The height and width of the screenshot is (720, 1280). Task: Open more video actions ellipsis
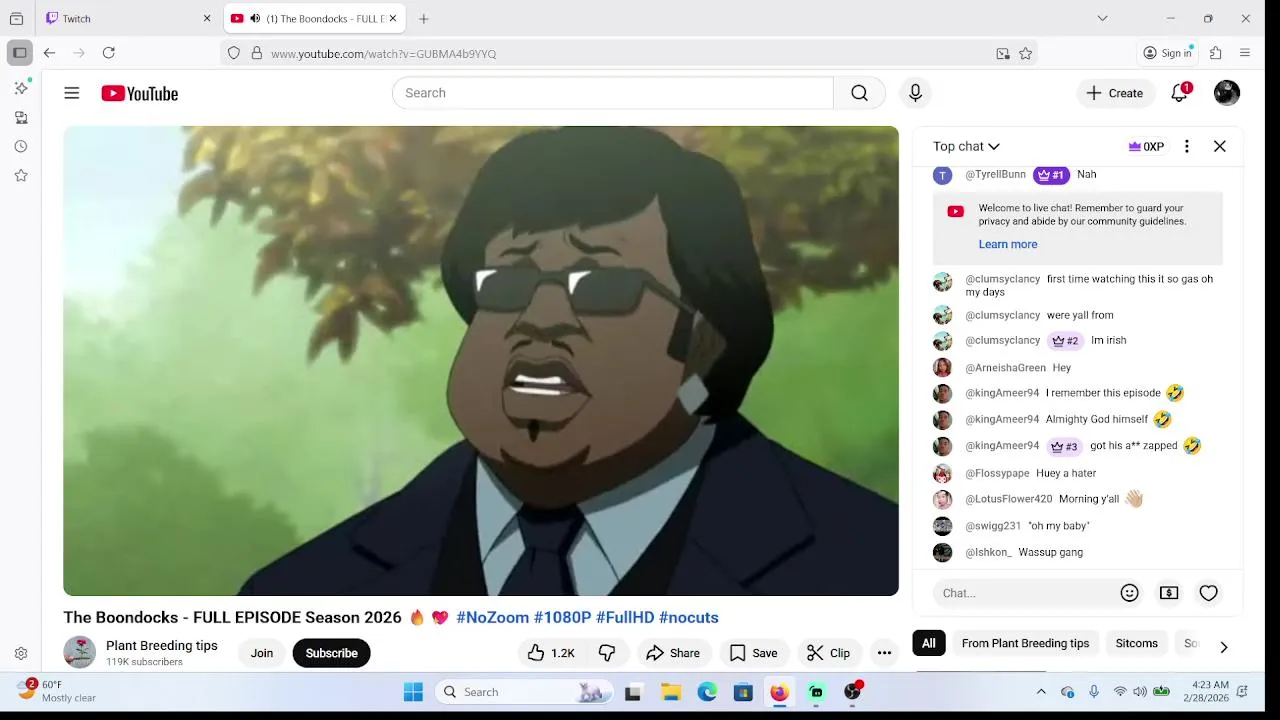884,653
